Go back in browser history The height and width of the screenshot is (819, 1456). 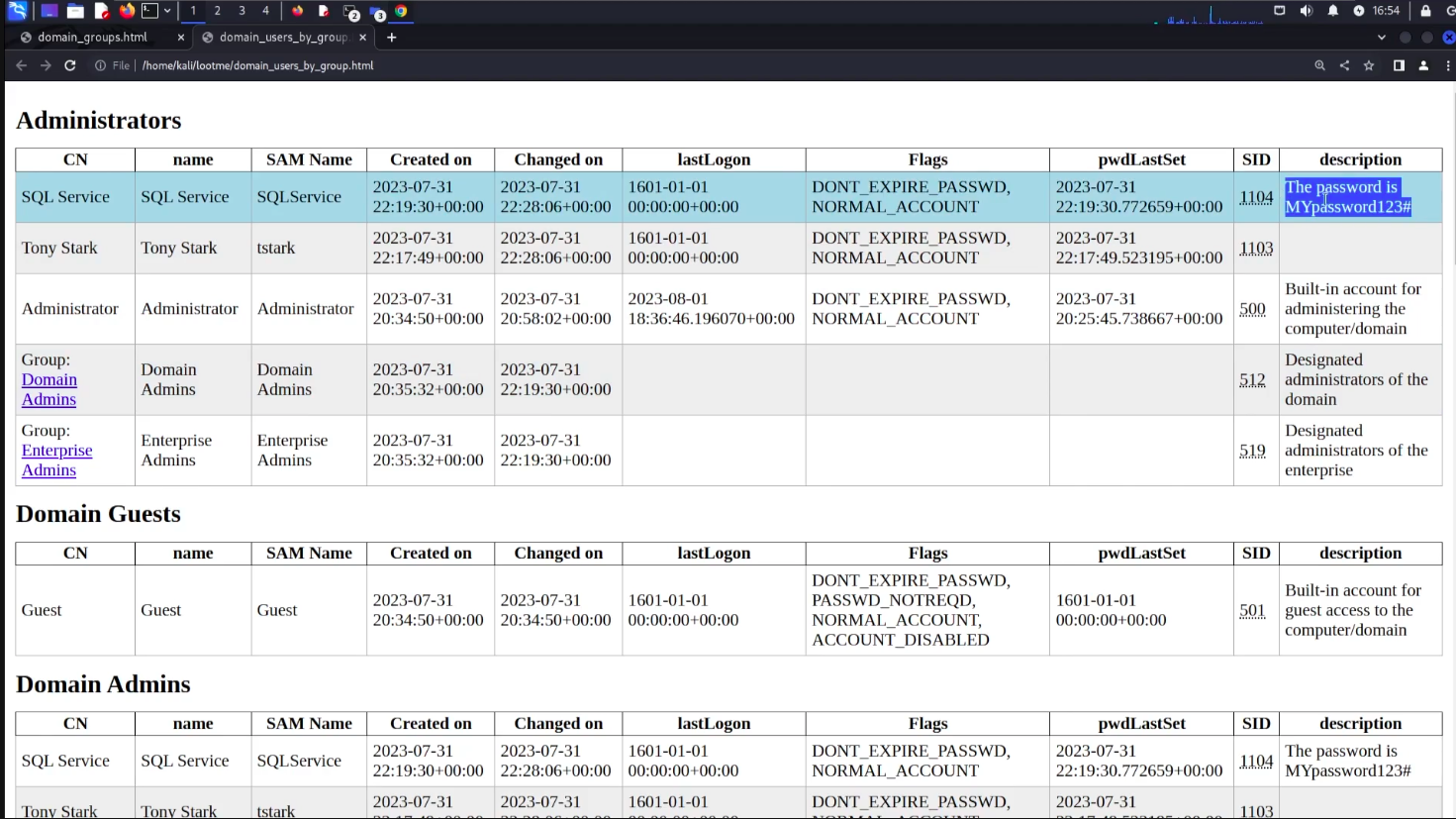click(21, 65)
